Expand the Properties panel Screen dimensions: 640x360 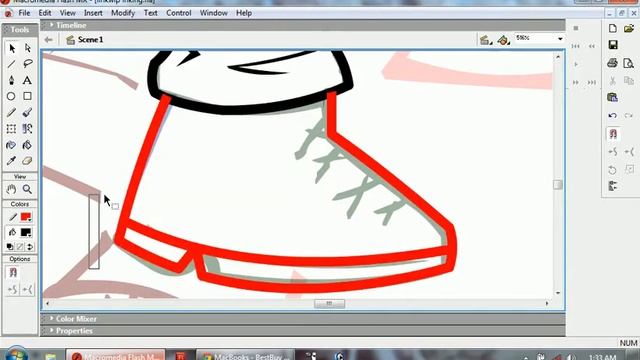click(x=52, y=330)
